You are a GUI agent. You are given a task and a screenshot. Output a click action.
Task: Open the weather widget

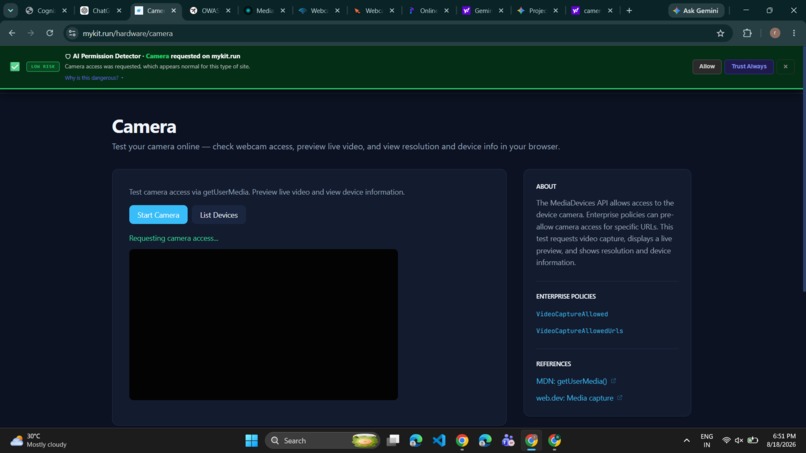click(39, 440)
